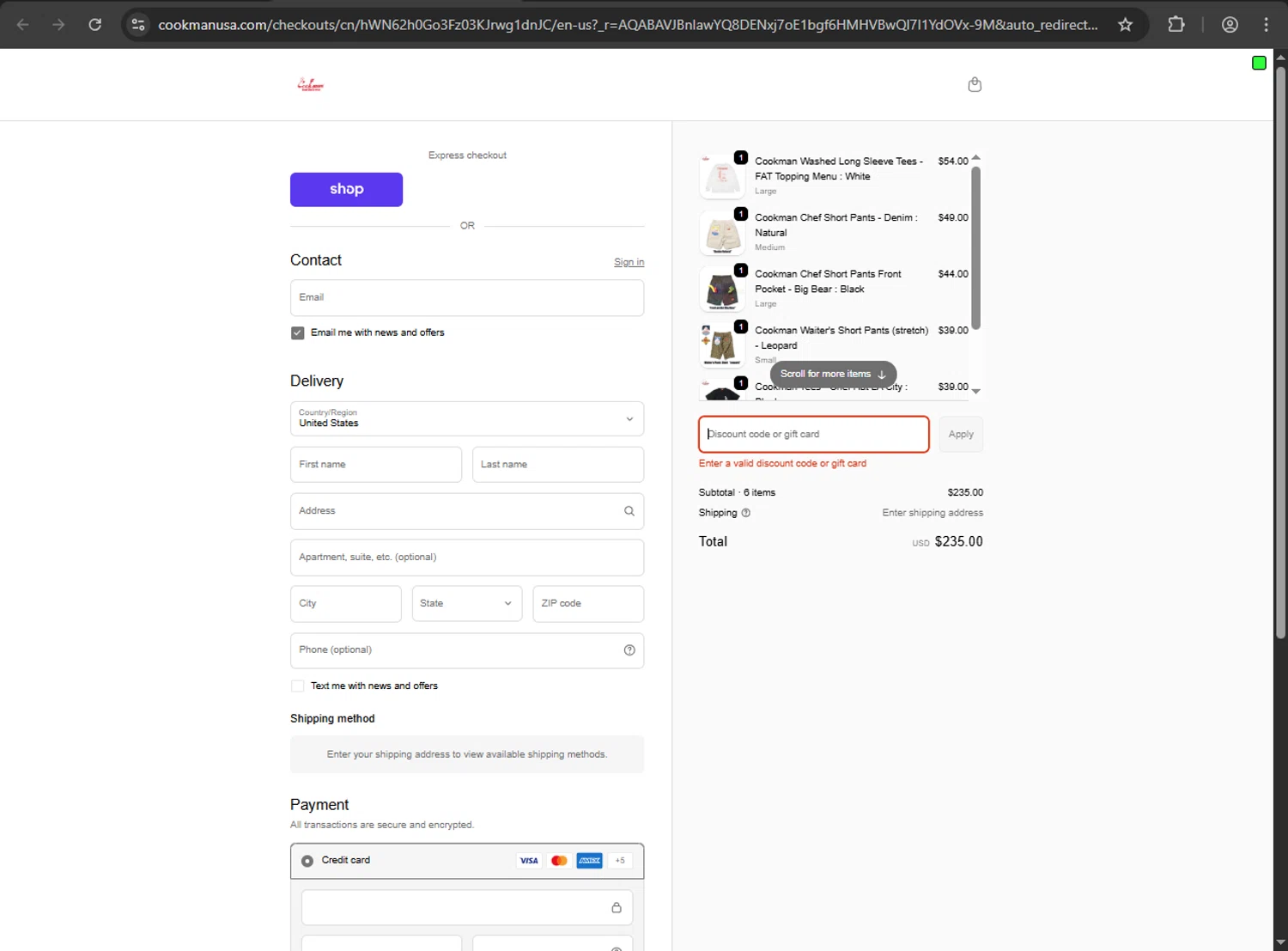Click Scroll for more items button
1288x951 pixels.
click(x=833, y=374)
